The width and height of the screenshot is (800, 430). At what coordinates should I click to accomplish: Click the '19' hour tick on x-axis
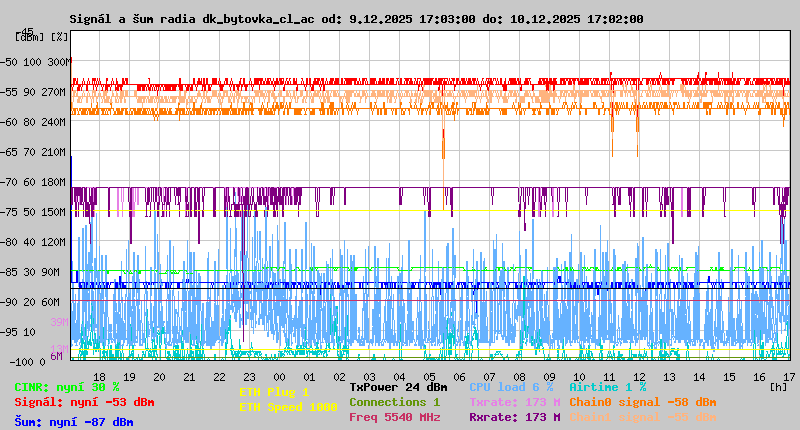coord(130,377)
